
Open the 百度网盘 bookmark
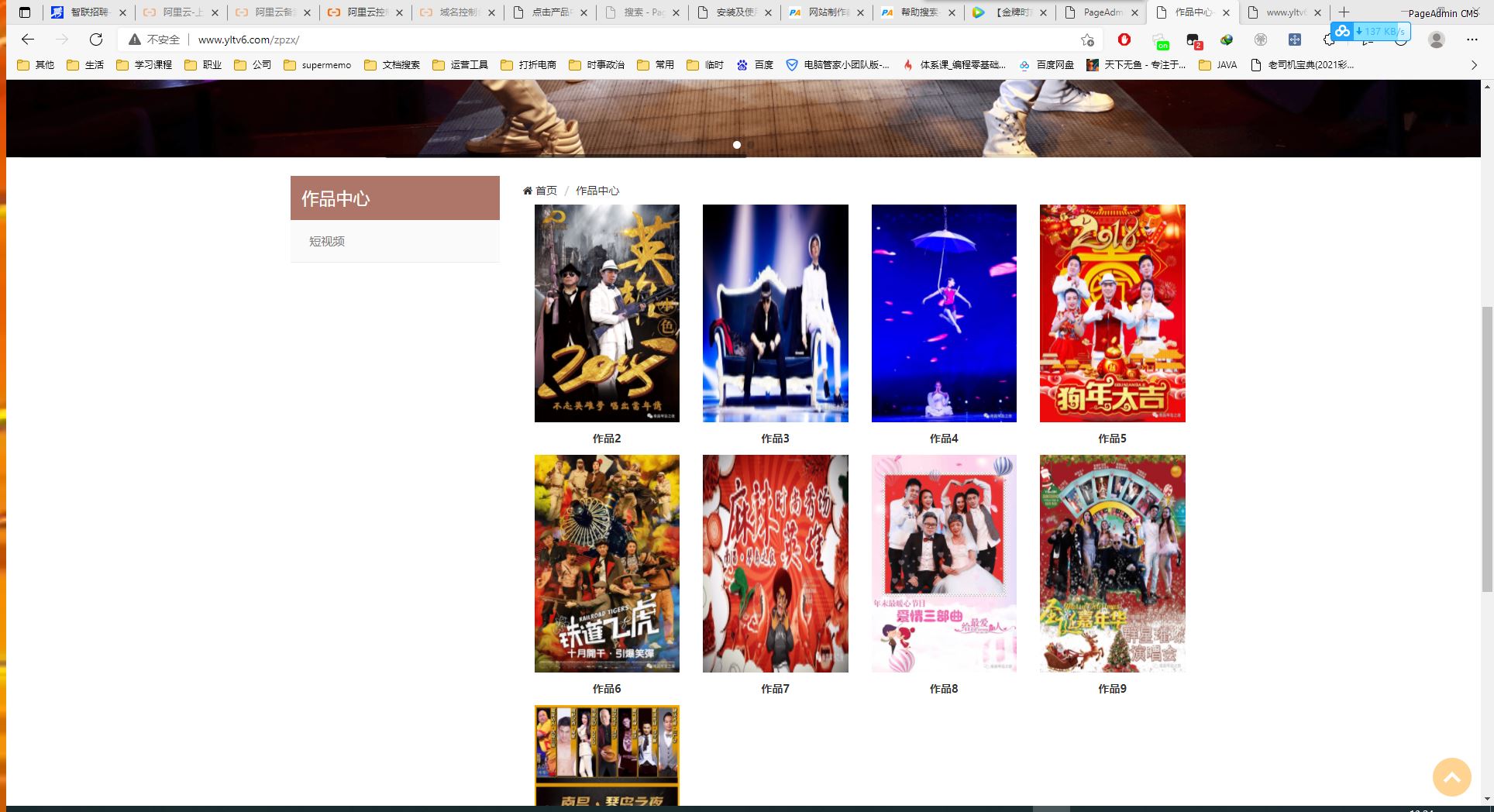(x=1046, y=65)
